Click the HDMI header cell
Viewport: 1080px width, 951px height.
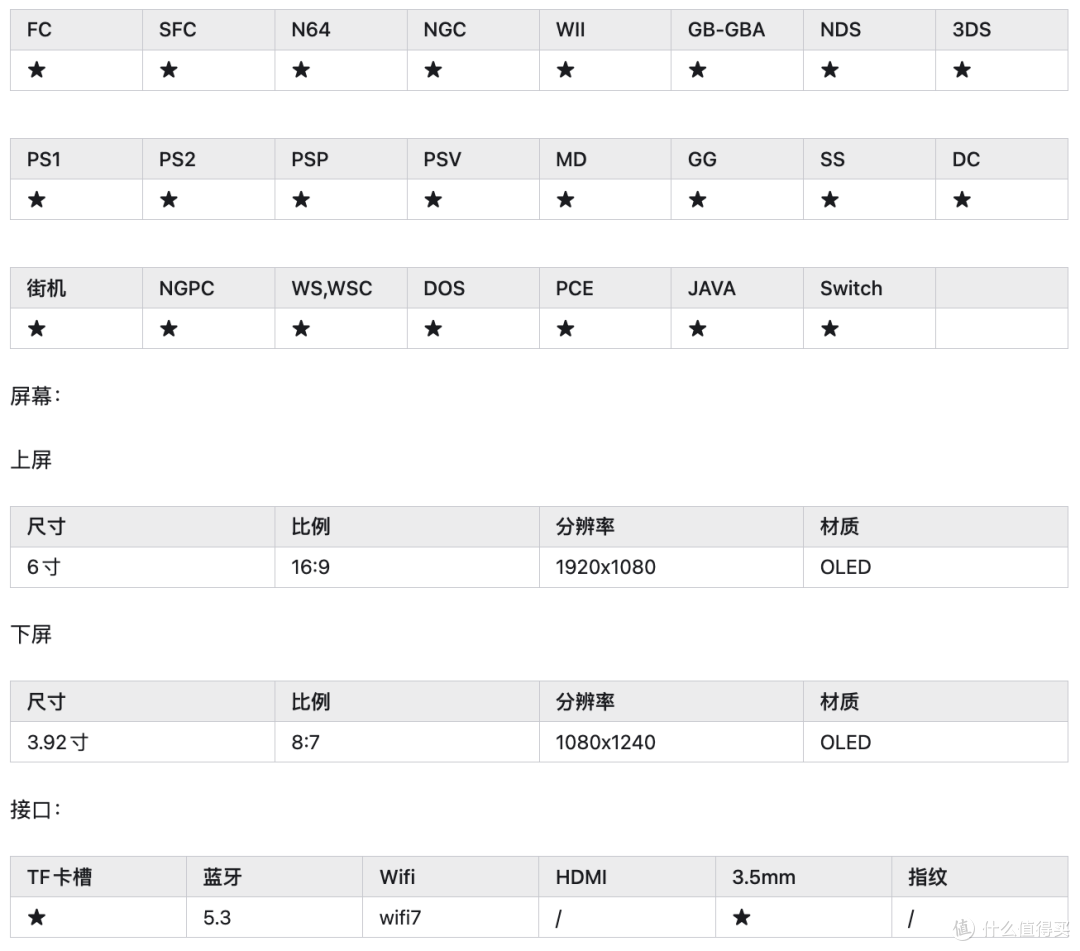point(627,877)
